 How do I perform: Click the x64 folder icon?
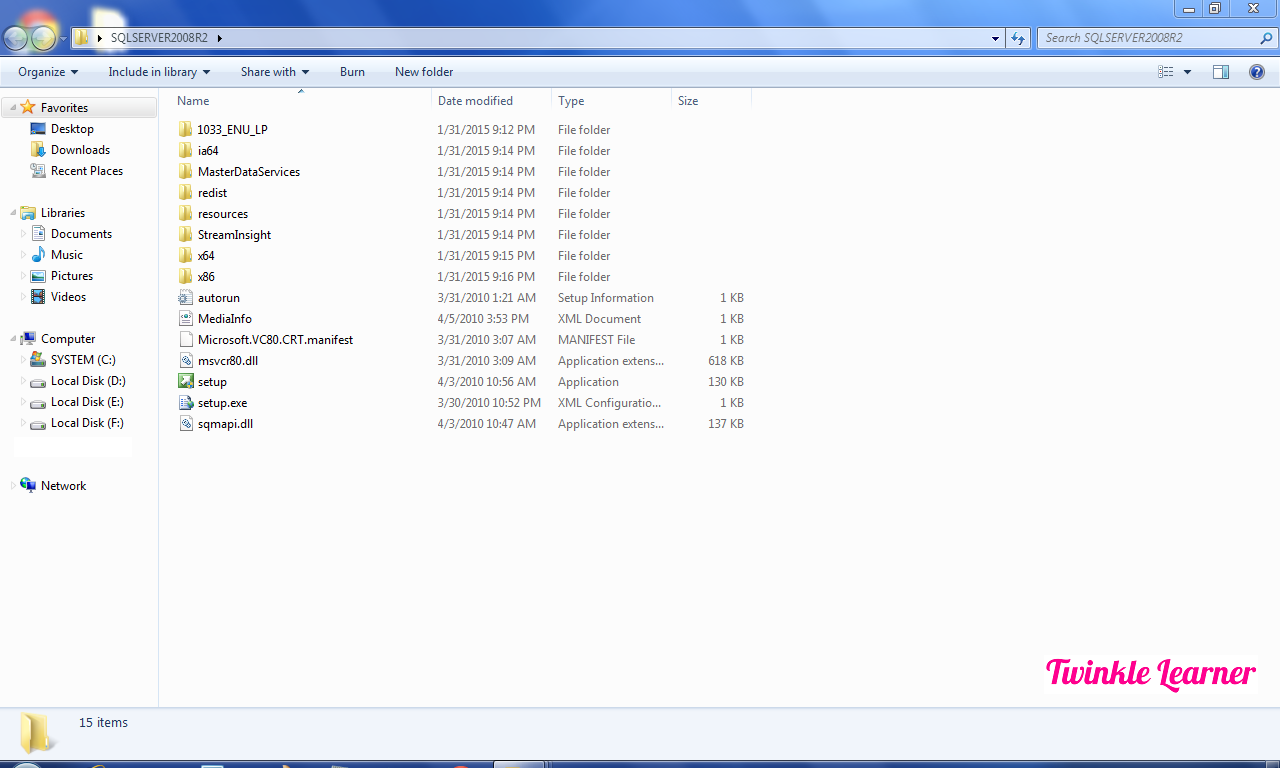click(x=185, y=256)
